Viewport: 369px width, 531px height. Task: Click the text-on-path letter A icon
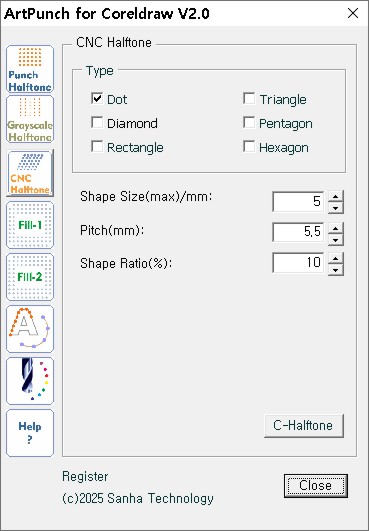[x=30, y=329]
